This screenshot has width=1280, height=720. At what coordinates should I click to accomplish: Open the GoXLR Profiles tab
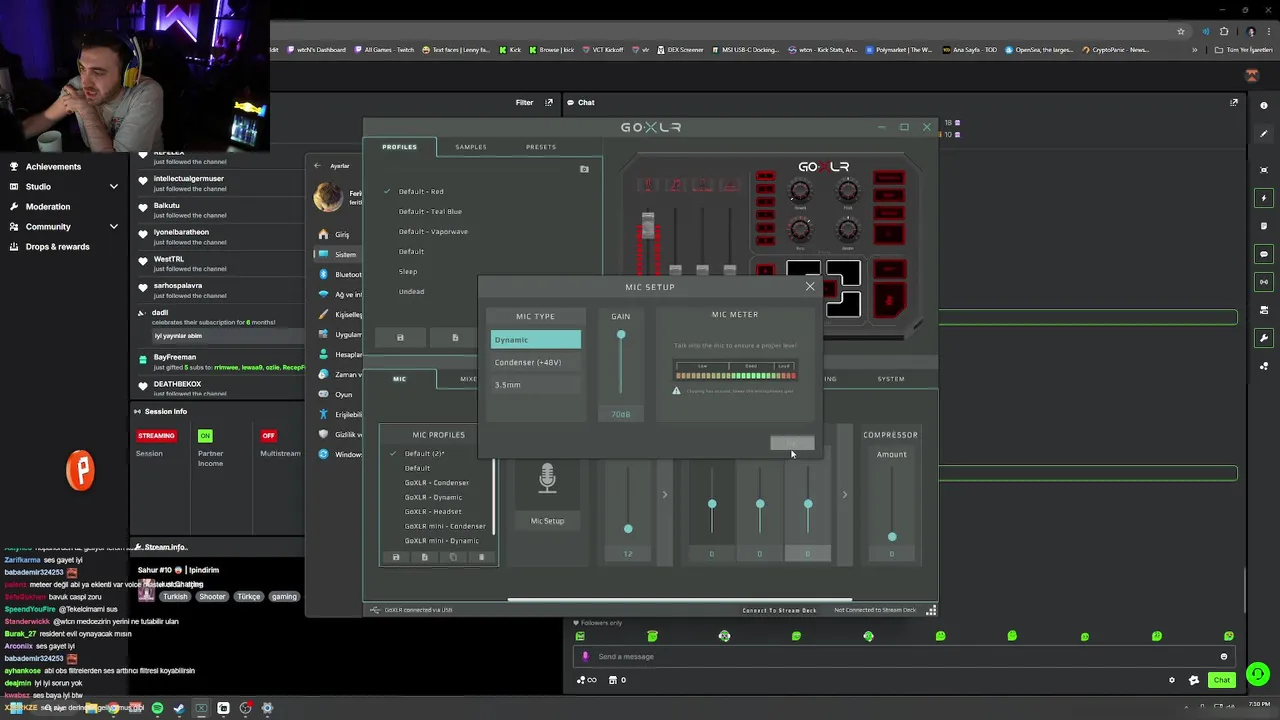click(399, 147)
